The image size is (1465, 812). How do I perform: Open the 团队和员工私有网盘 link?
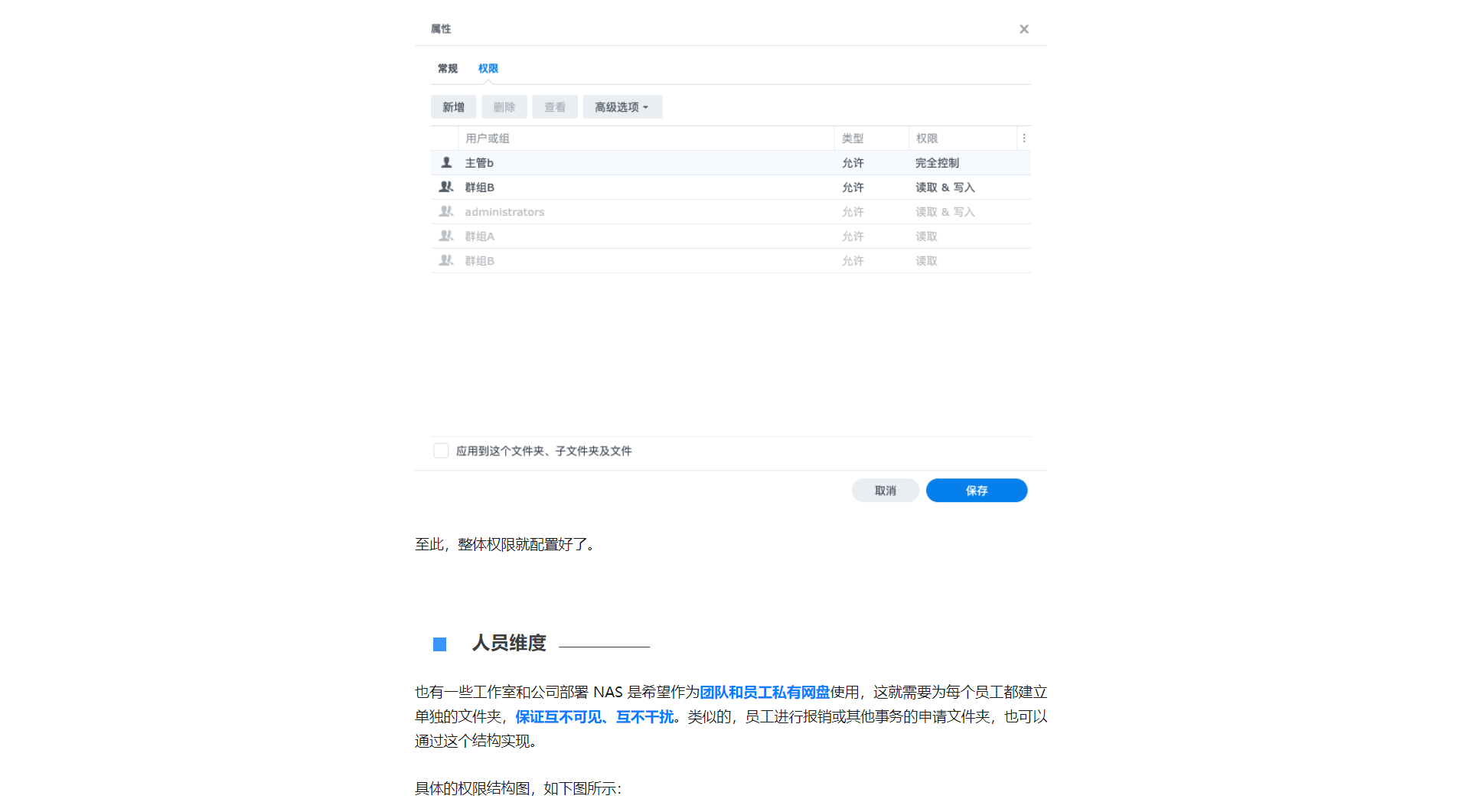click(765, 693)
